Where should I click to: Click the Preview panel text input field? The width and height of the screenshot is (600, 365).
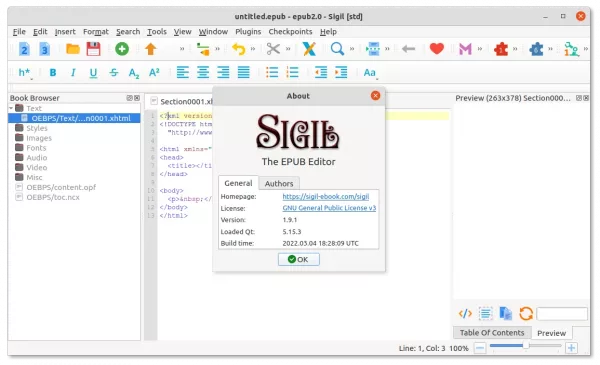point(562,314)
